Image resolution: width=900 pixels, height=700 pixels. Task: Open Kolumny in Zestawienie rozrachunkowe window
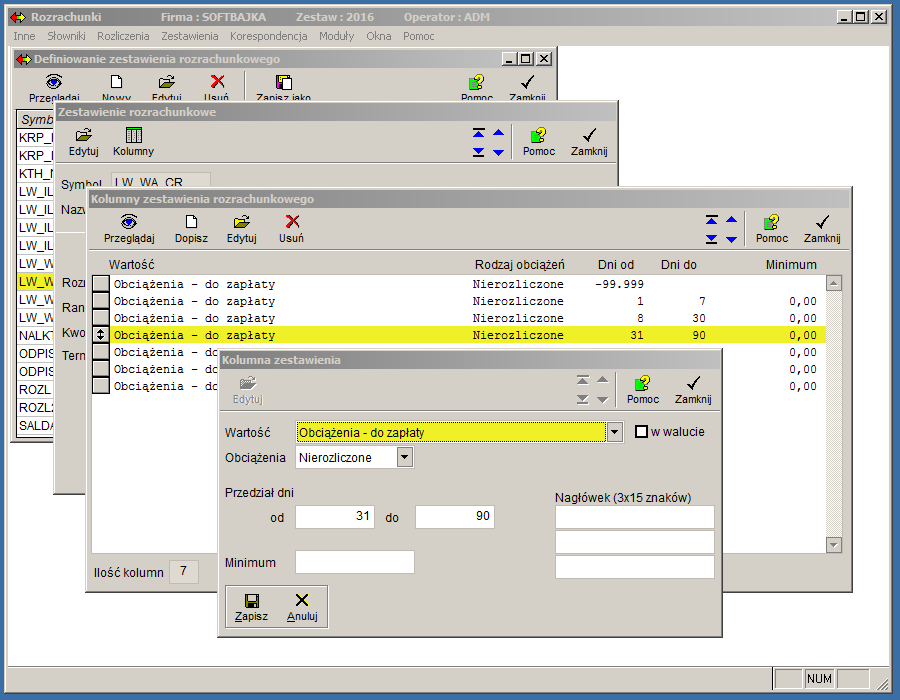pos(133,142)
